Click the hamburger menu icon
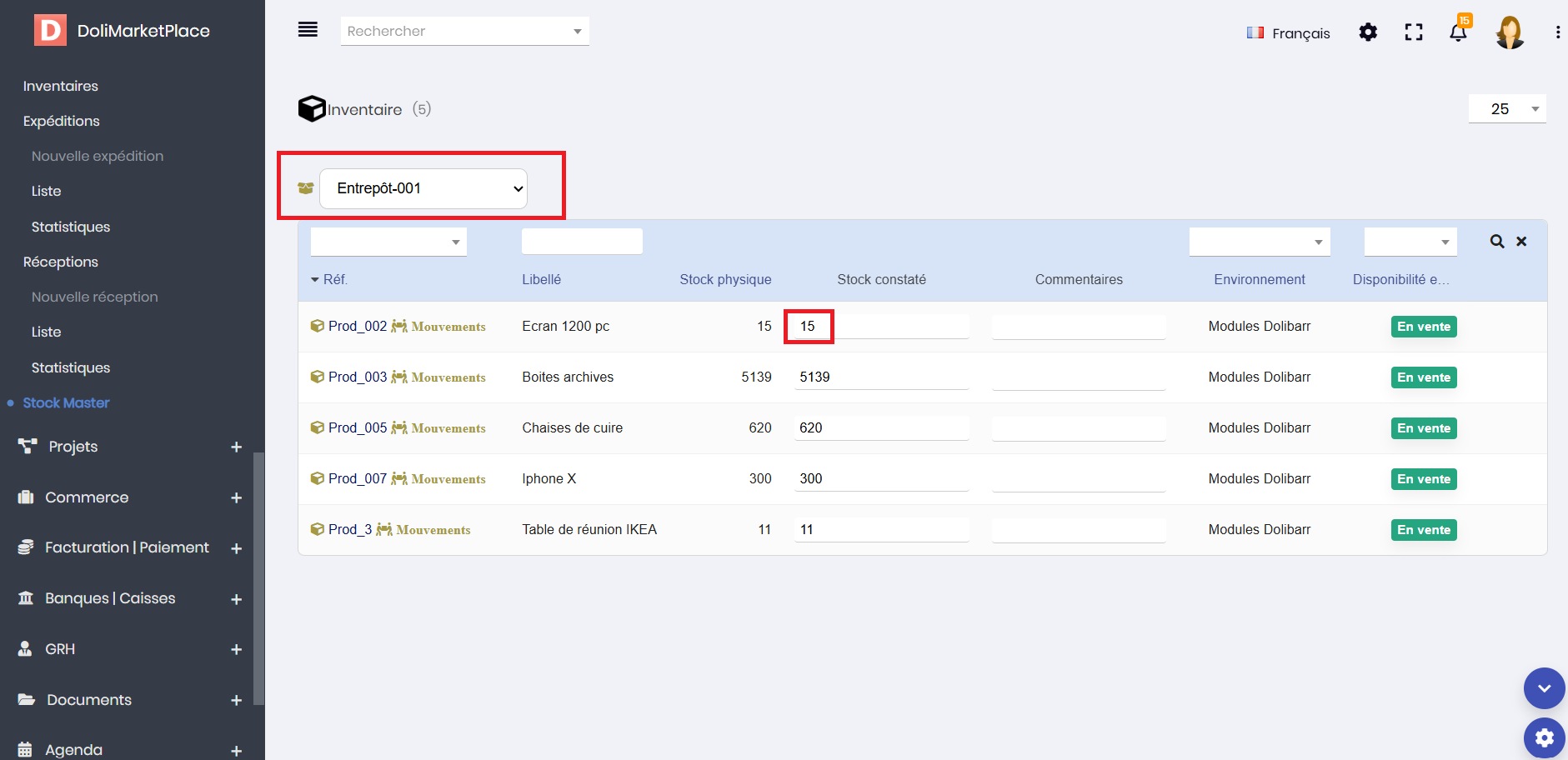 (308, 30)
